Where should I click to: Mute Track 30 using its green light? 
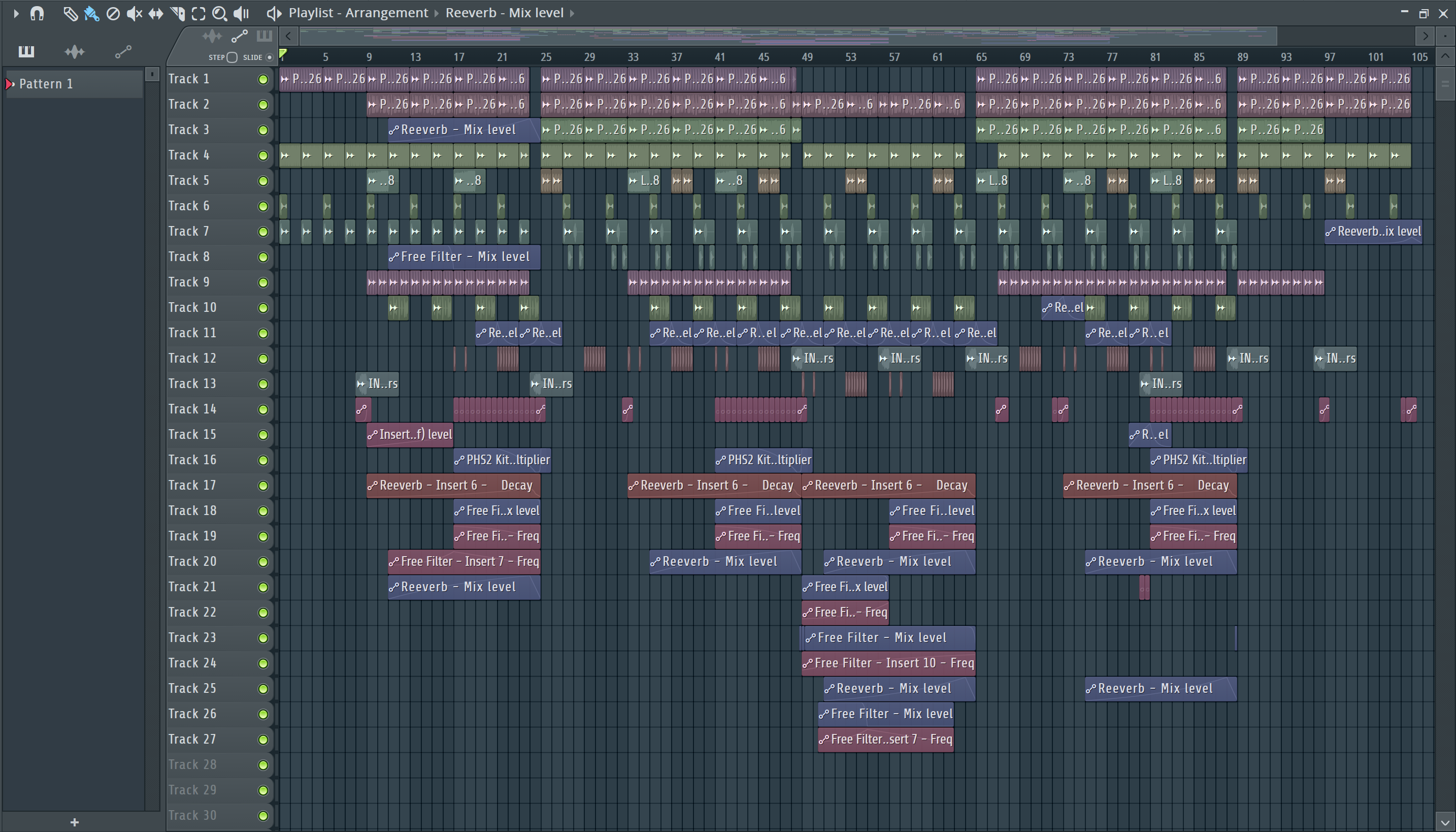[263, 816]
